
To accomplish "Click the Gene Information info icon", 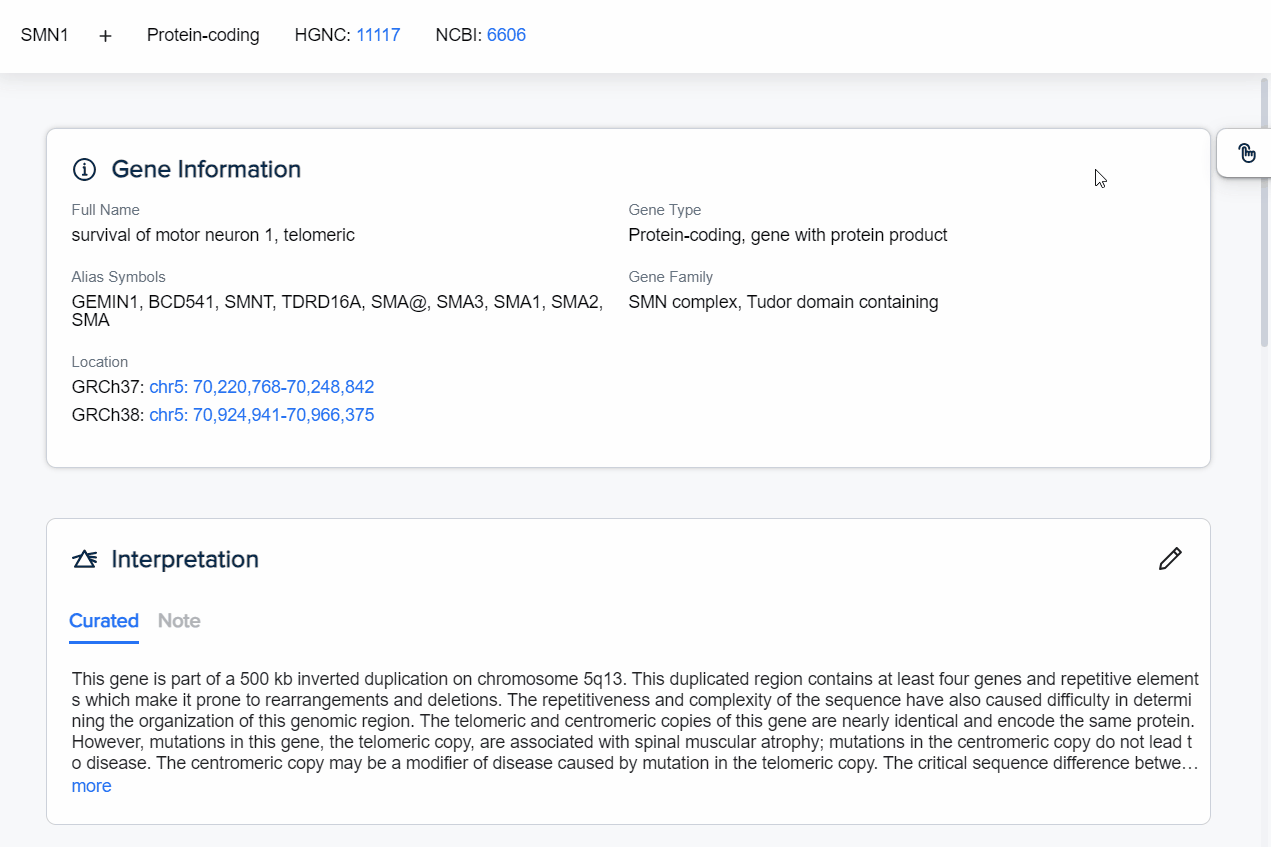I will pos(85,170).
